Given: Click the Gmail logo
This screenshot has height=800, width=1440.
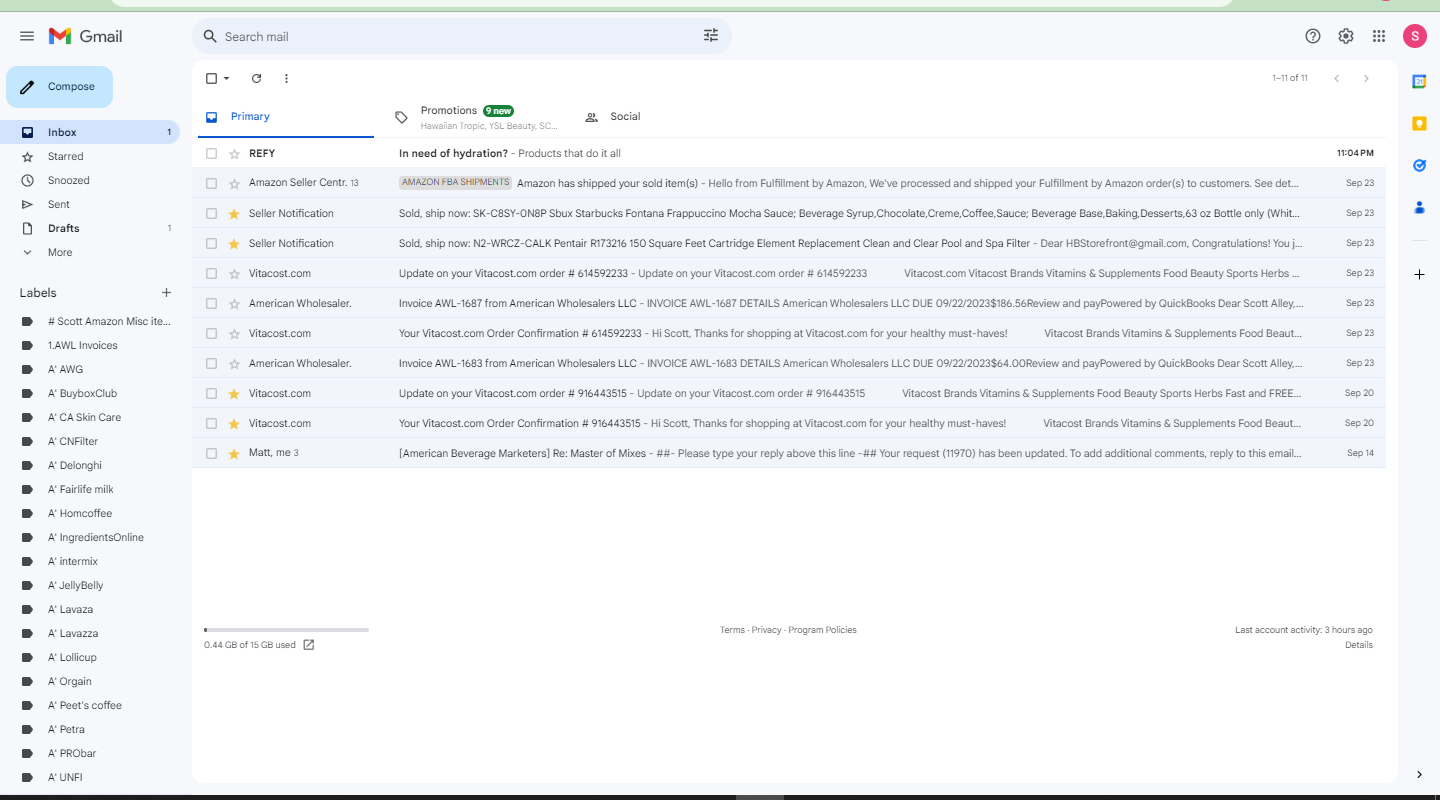Looking at the screenshot, I should tap(86, 36).
